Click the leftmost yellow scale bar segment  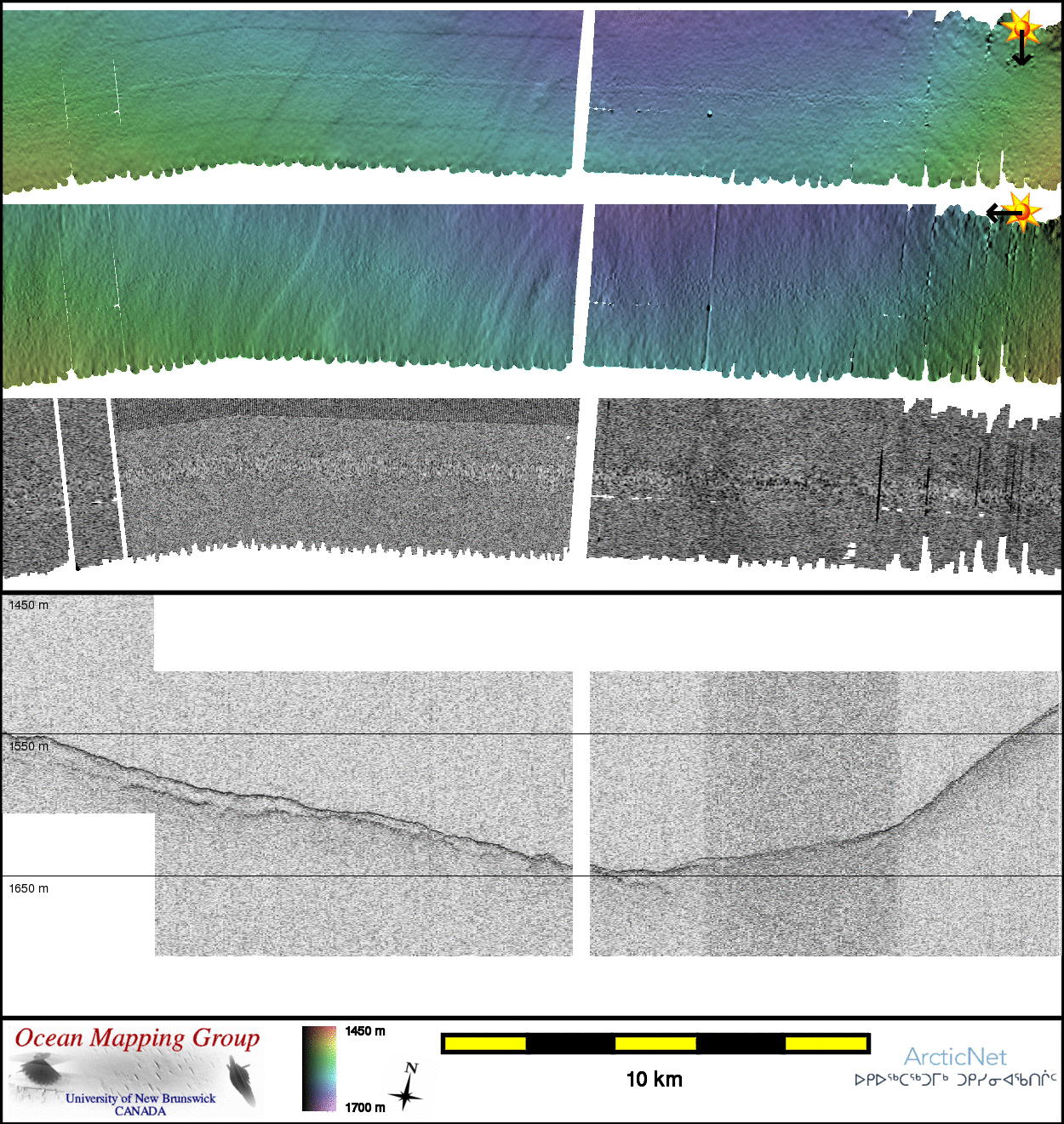pyautogui.click(x=485, y=1043)
